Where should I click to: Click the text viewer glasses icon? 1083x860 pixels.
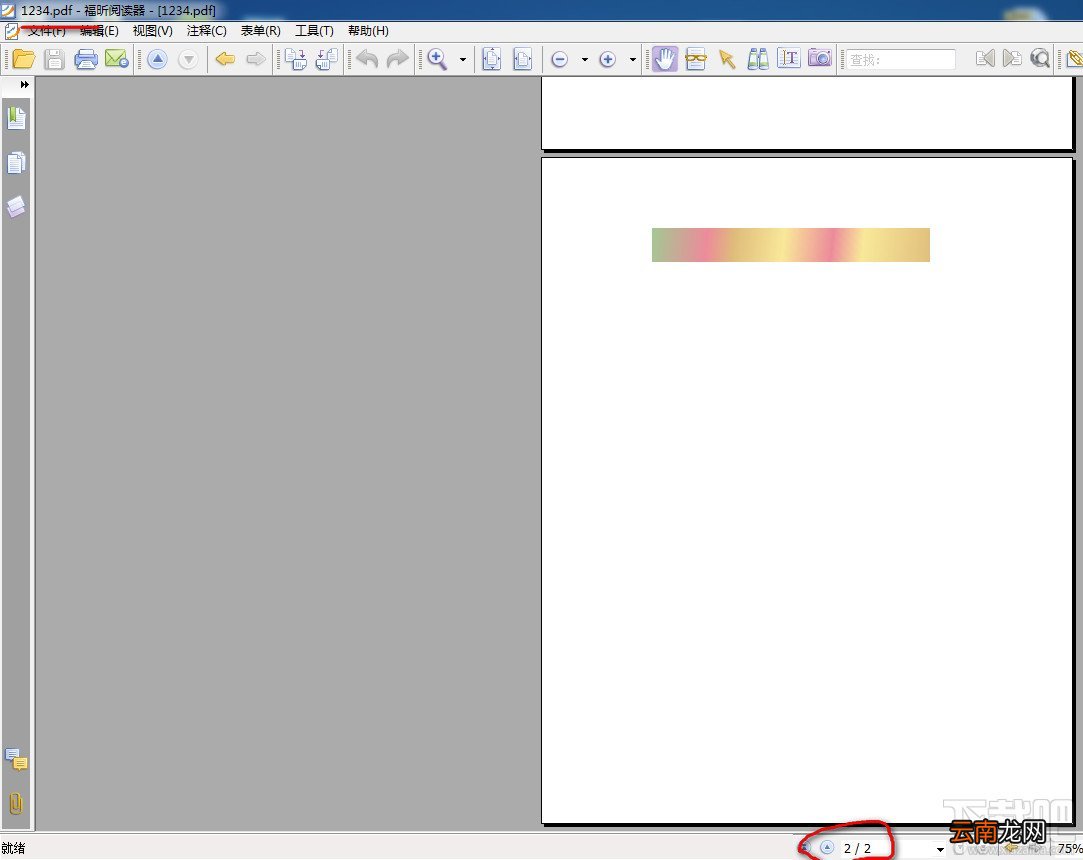coord(696,59)
